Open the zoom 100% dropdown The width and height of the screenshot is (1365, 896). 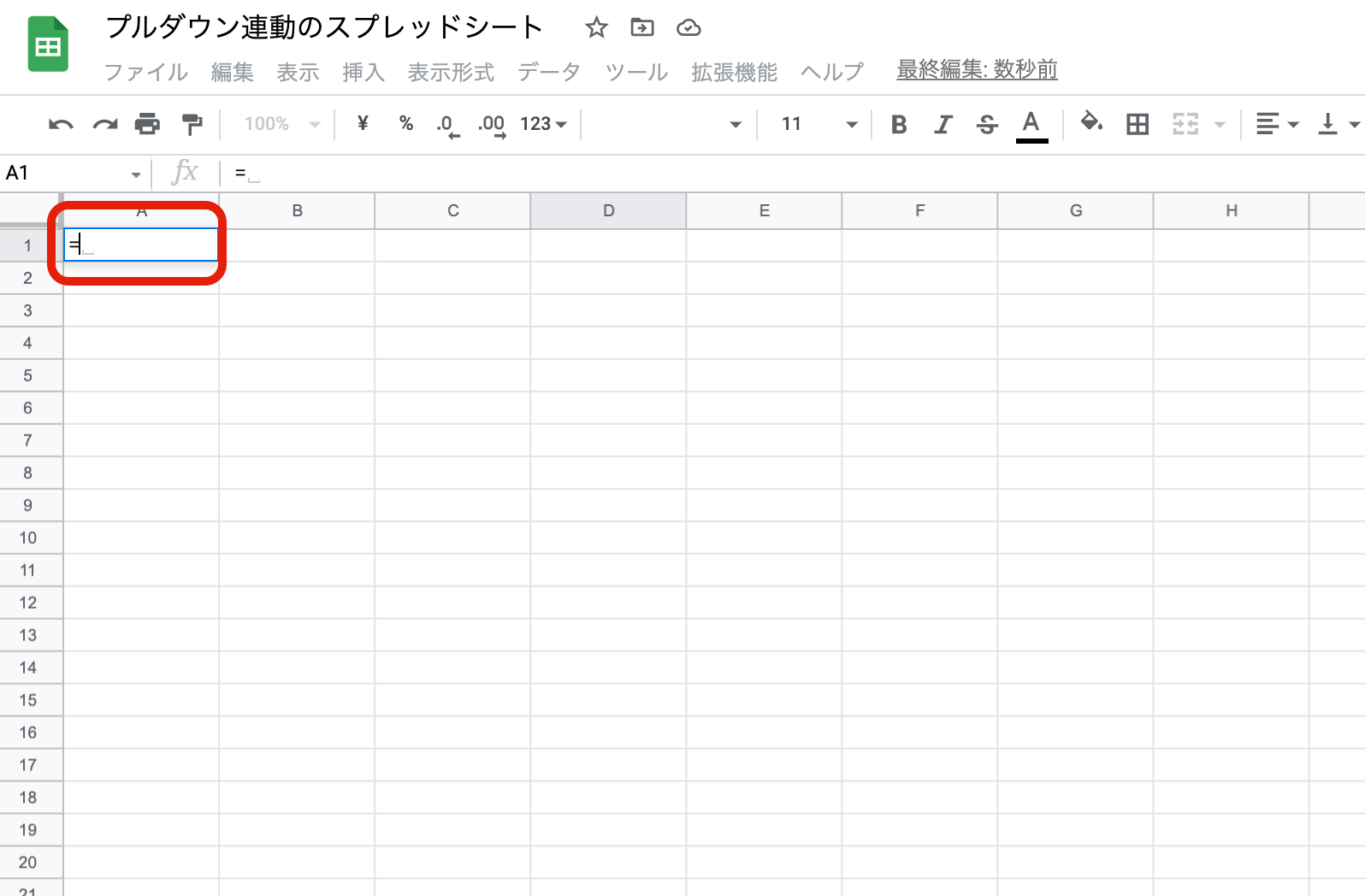pyautogui.click(x=281, y=124)
